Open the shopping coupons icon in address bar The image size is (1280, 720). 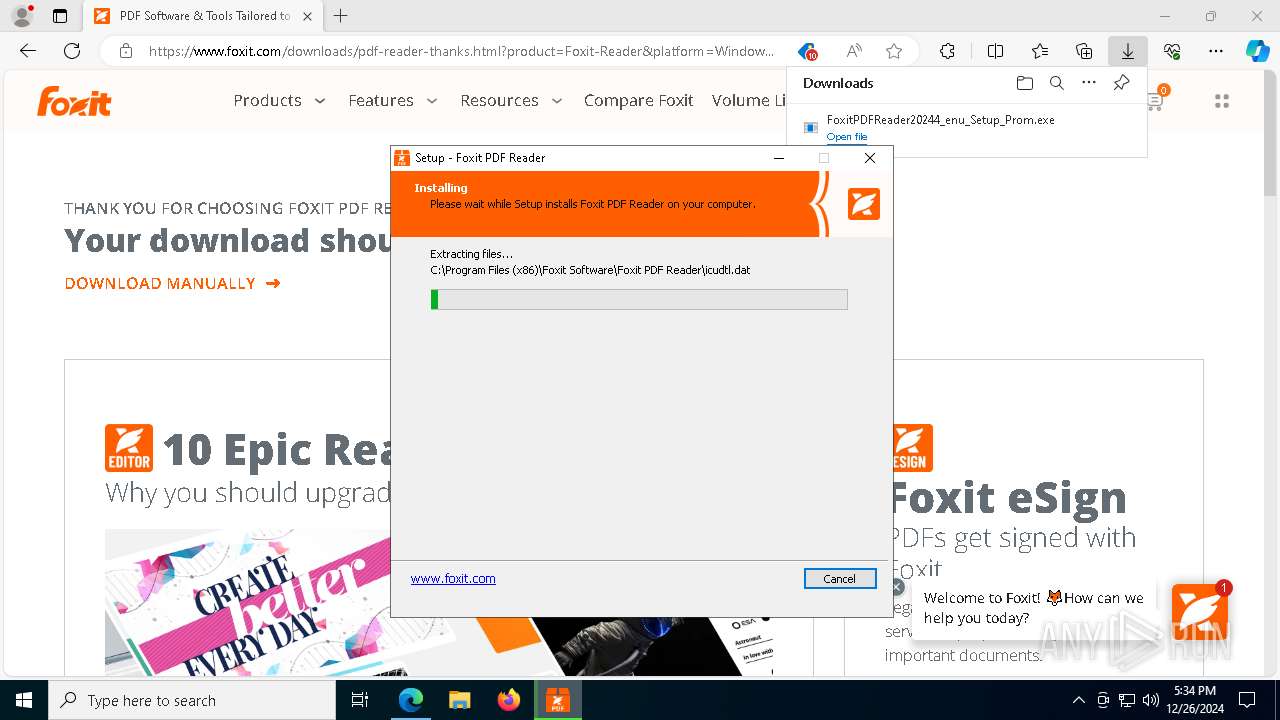[x=807, y=51]
